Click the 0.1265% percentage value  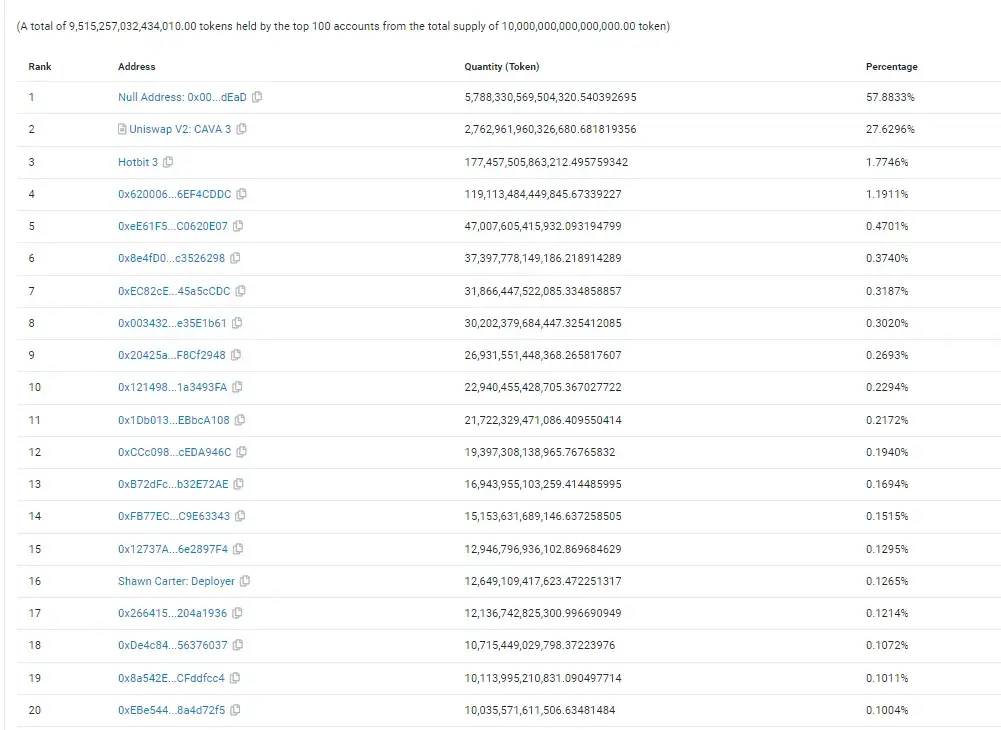click(887, 581)
